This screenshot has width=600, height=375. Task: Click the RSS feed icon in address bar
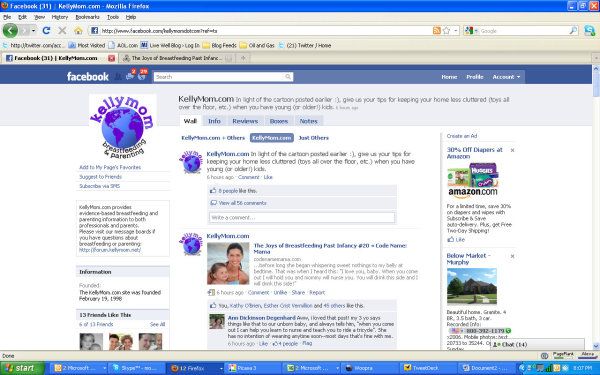(x=437, y=31)
